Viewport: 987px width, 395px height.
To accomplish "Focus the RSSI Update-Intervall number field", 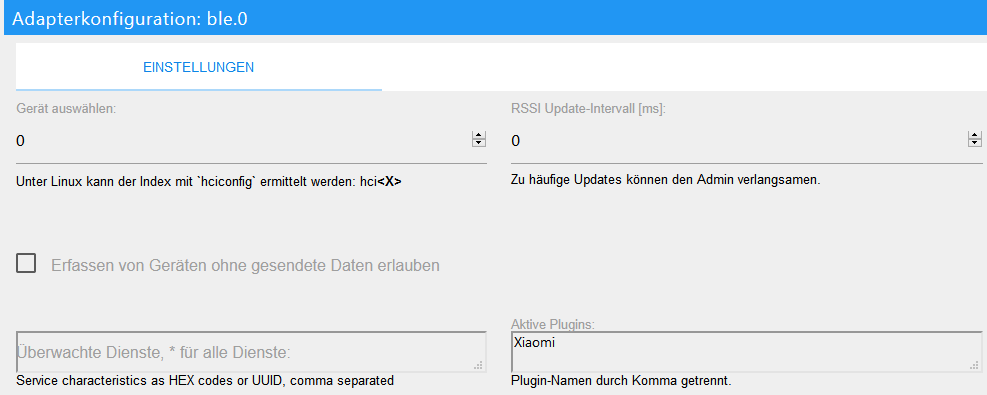I will (x=739, y=141).
